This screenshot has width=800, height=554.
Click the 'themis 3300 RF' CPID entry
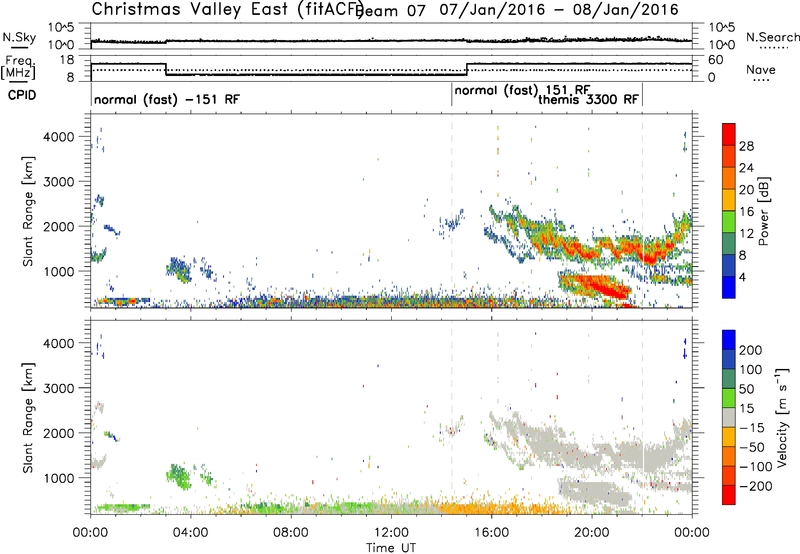point(588,99)
